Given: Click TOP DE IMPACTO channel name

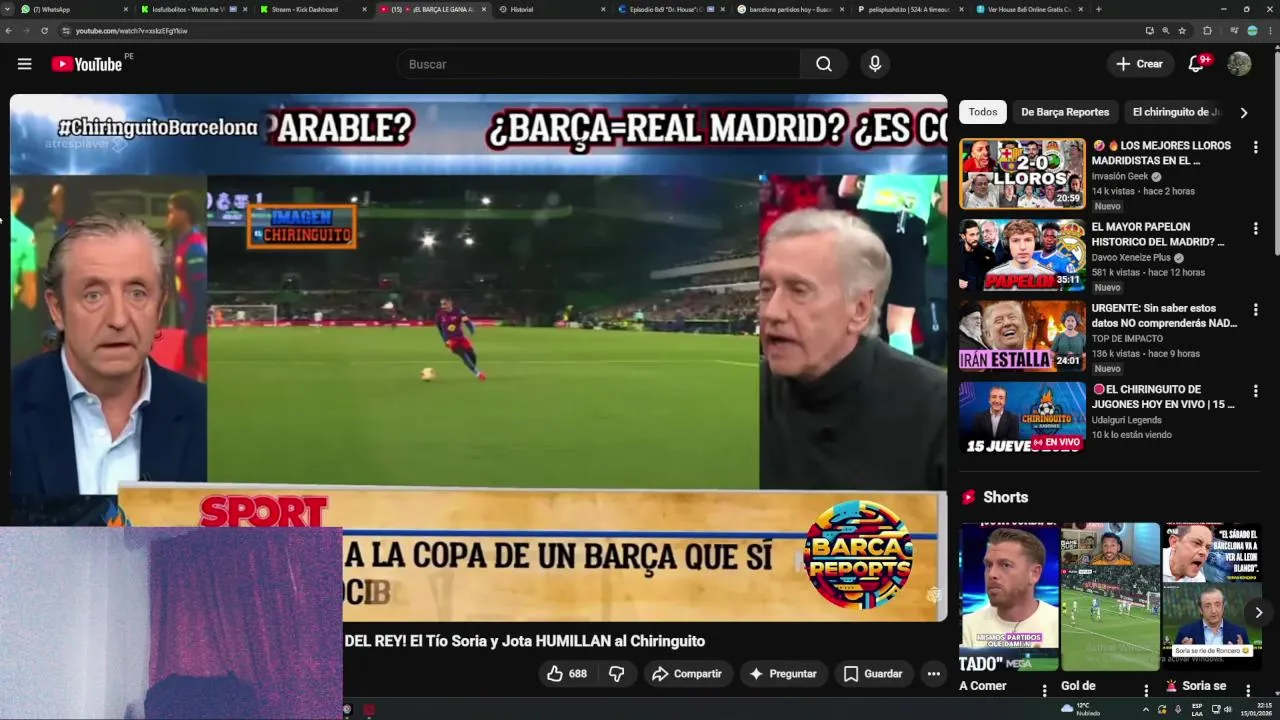Looking at the screenshot, I should [x=1127, y=338].
